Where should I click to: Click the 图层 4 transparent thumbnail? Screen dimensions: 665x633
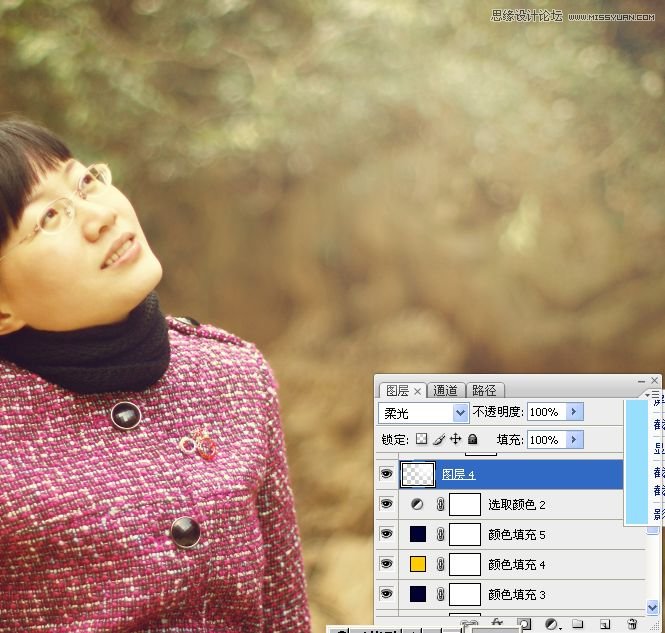point(418,474)
